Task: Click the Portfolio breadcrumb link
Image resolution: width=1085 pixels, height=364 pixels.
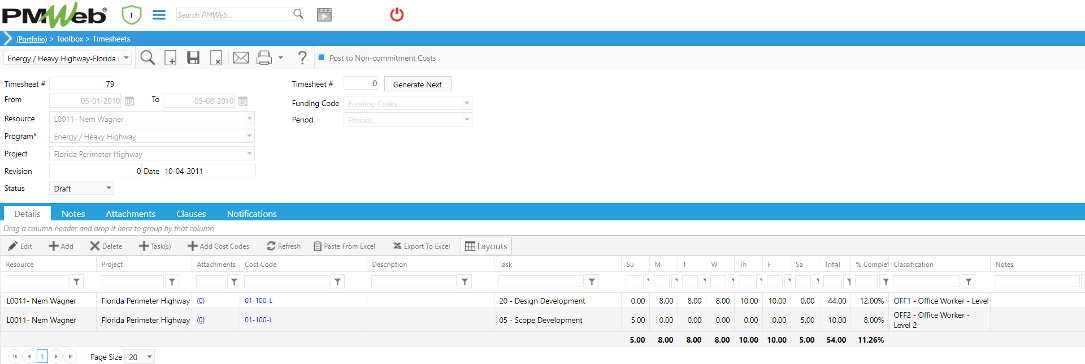Action: click(31, 39)
